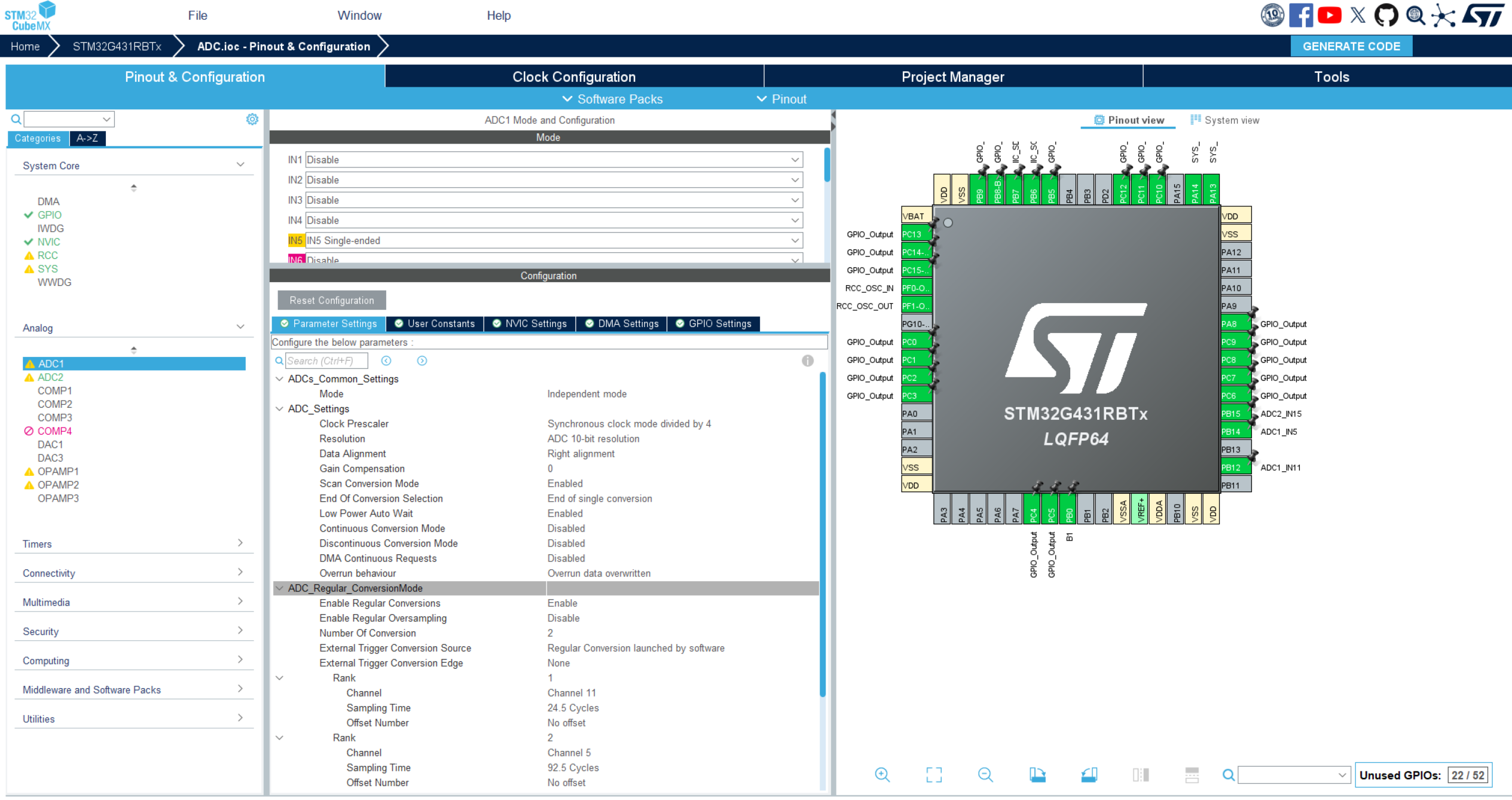Viewport: 1512px width, 800px height.
Task: Open the GitHub icon link in the header
Action: coord(1386,16)
